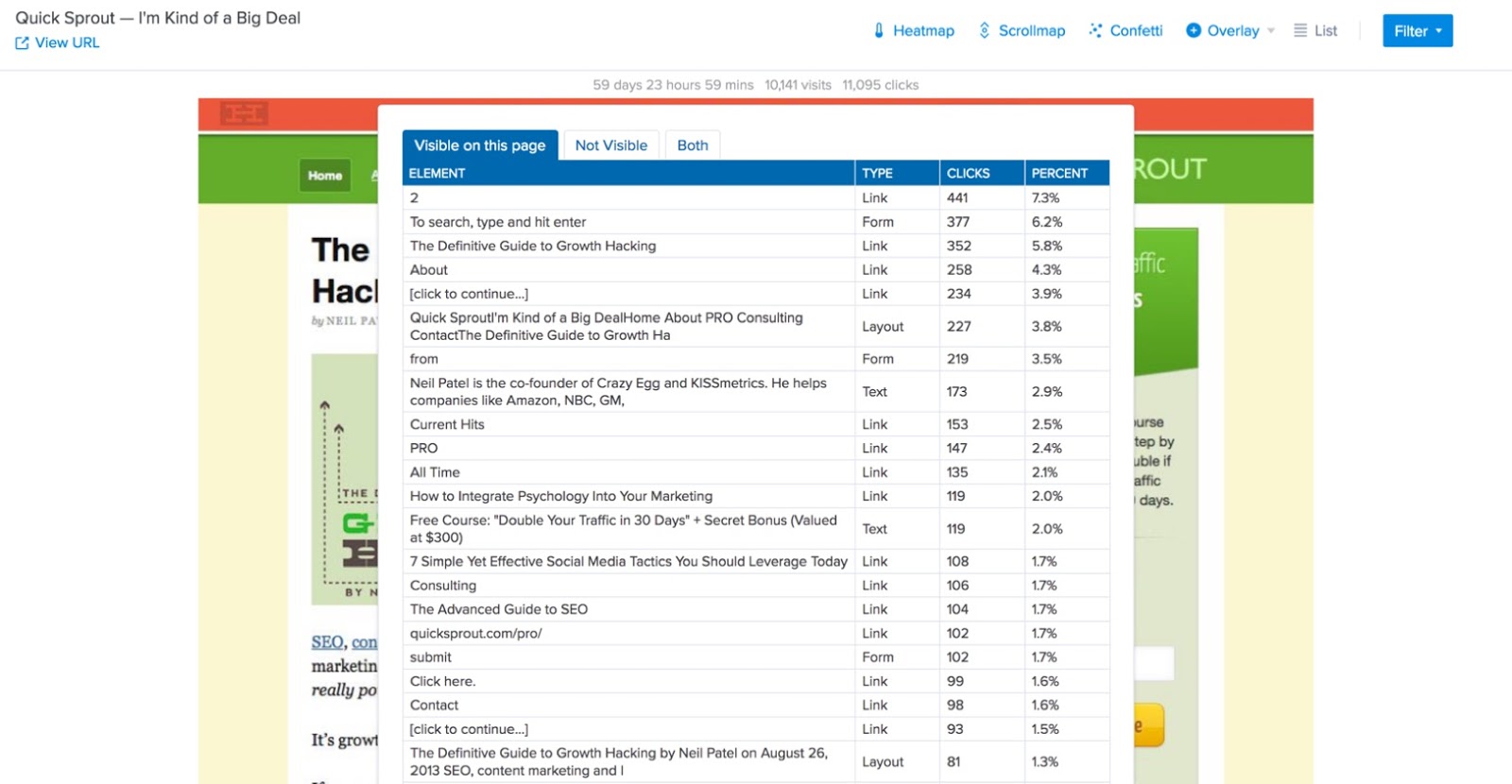Click the SEO link in the article
Screen dimensions: 1512x784
pos(327,642)
